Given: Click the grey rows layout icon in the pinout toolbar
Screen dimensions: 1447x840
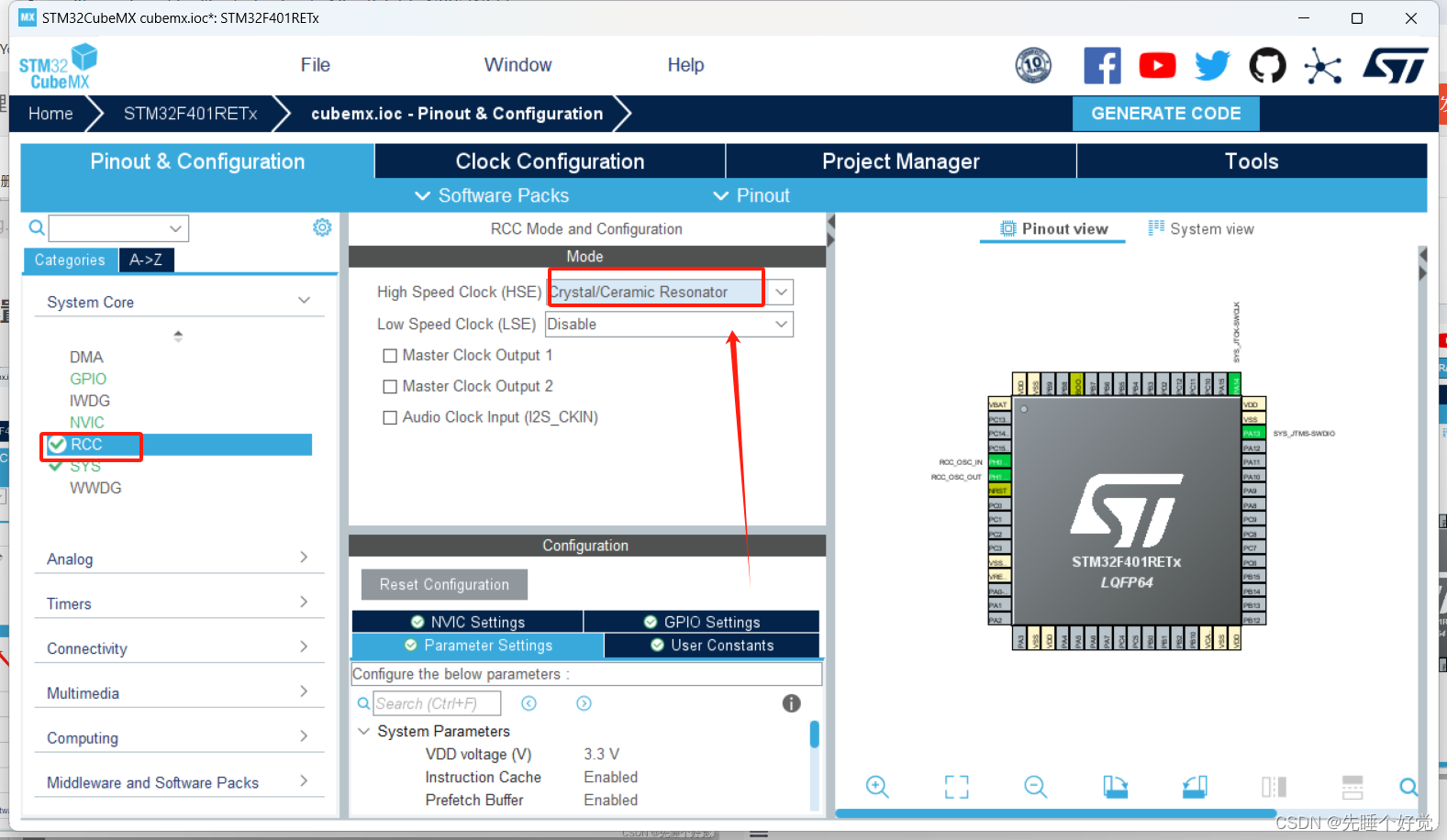Looking at the screenshot, I should (1352, 787).
